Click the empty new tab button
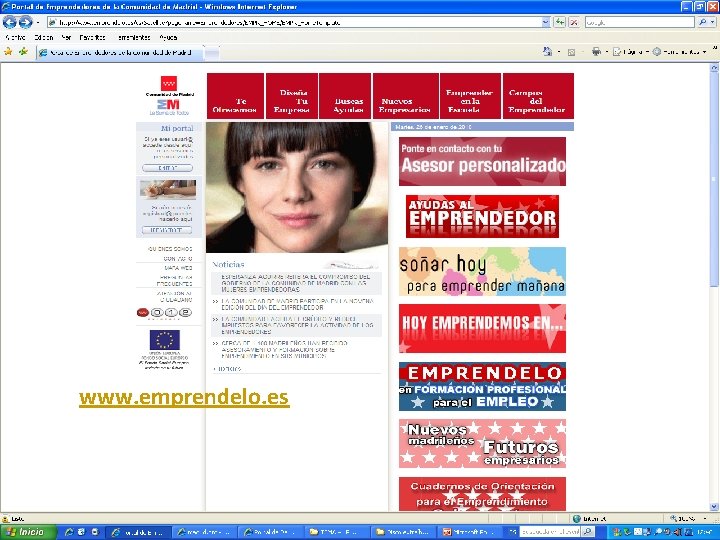Screen dimensions: 720x540 pyautogui.click(x=211, y=53)
